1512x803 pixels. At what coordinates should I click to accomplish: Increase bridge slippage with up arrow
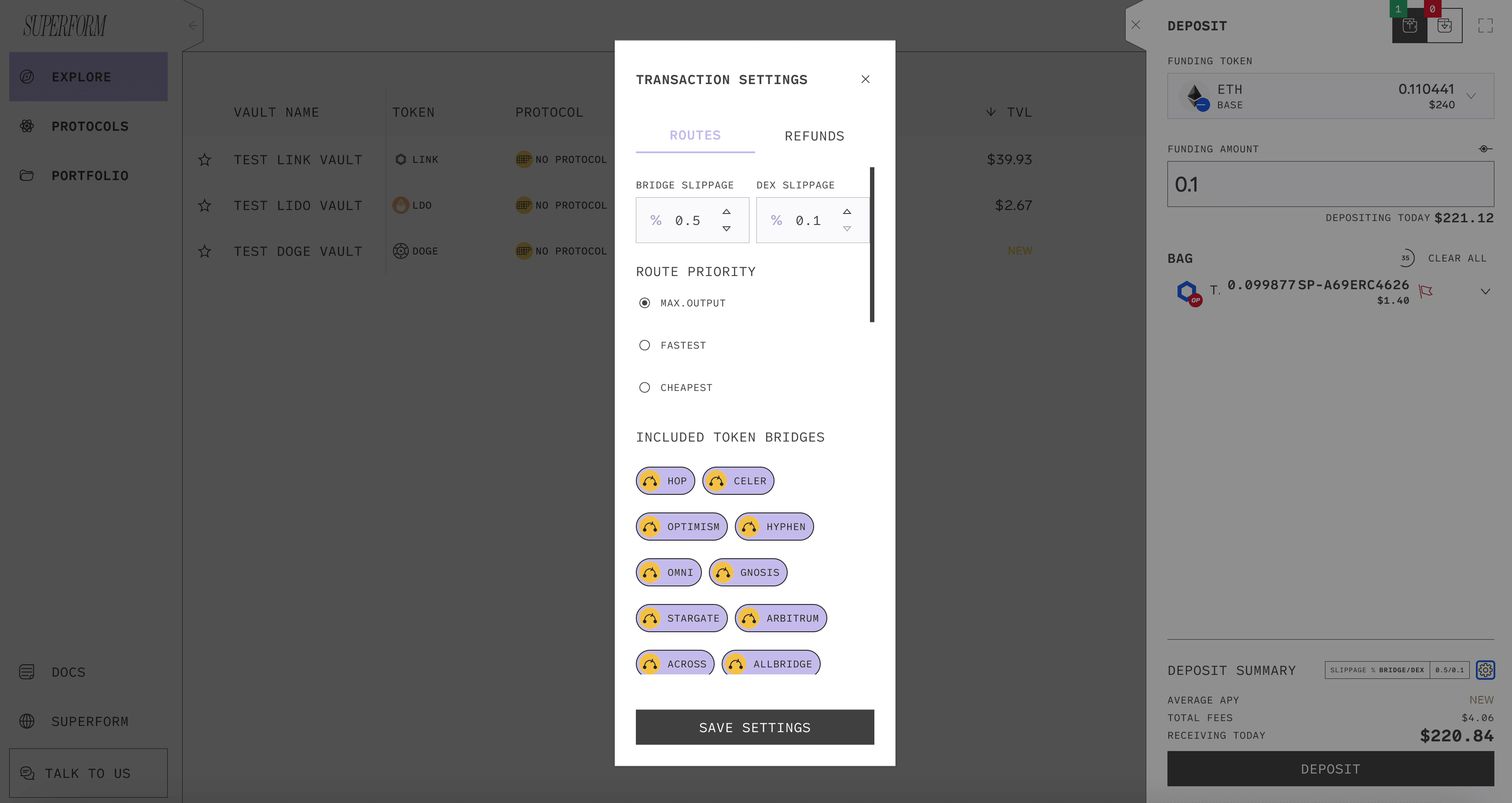726,211
